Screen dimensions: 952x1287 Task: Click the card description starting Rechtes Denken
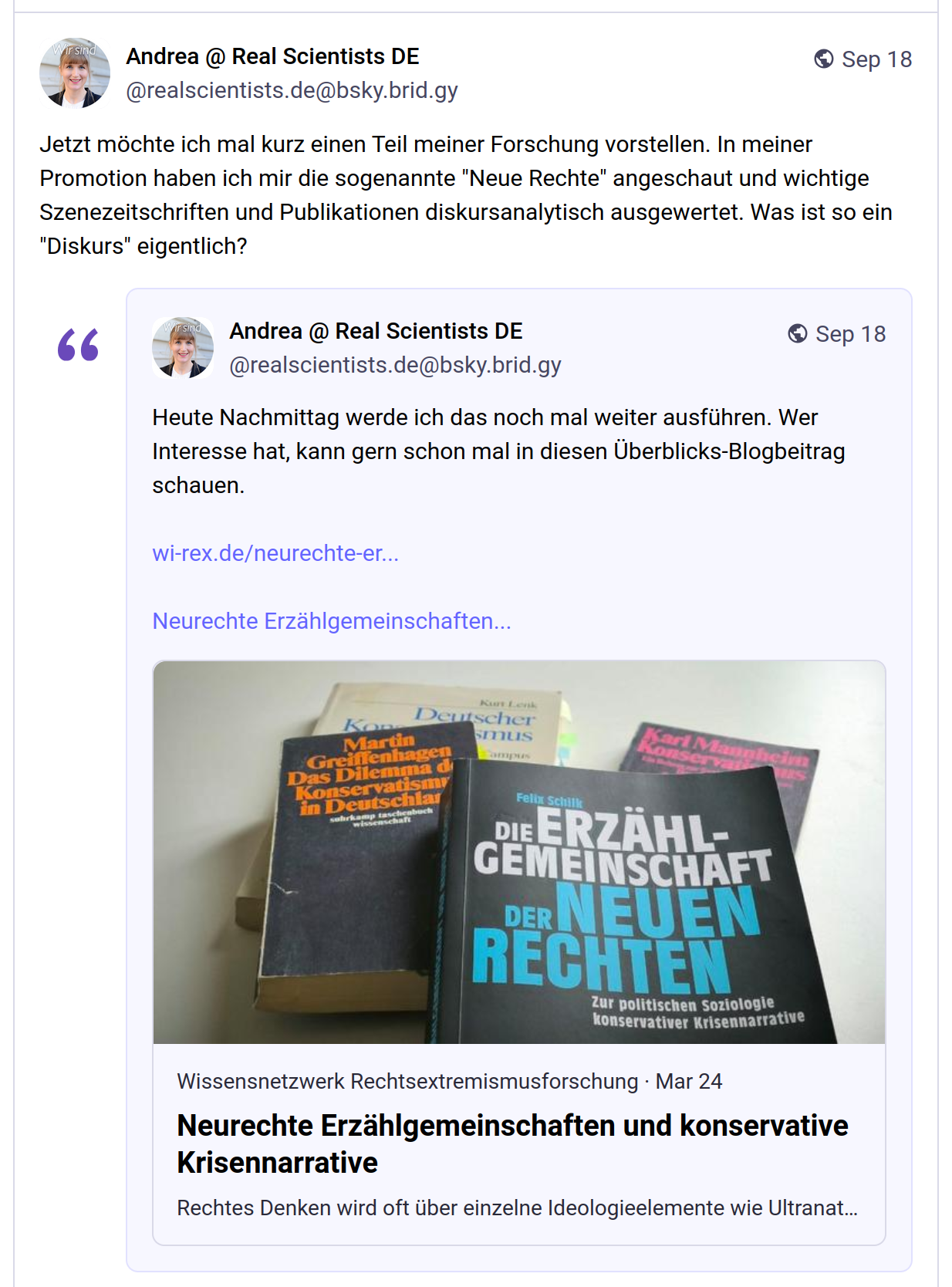tap(517, 1208)
